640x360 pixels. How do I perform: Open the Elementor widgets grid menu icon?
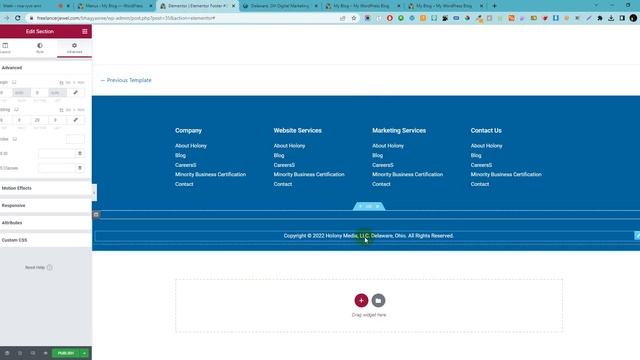click(x=84, y=31)
